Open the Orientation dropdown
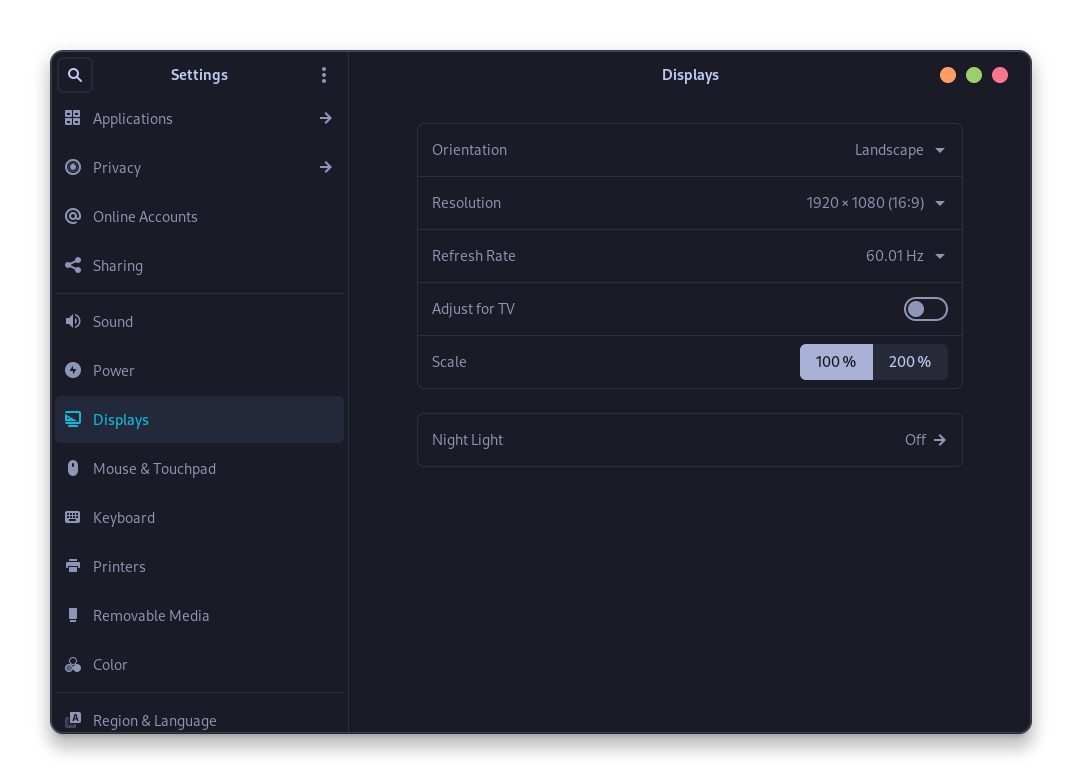Image resolution: width=1082 pixels, height=784 pixels. (899, 149)
